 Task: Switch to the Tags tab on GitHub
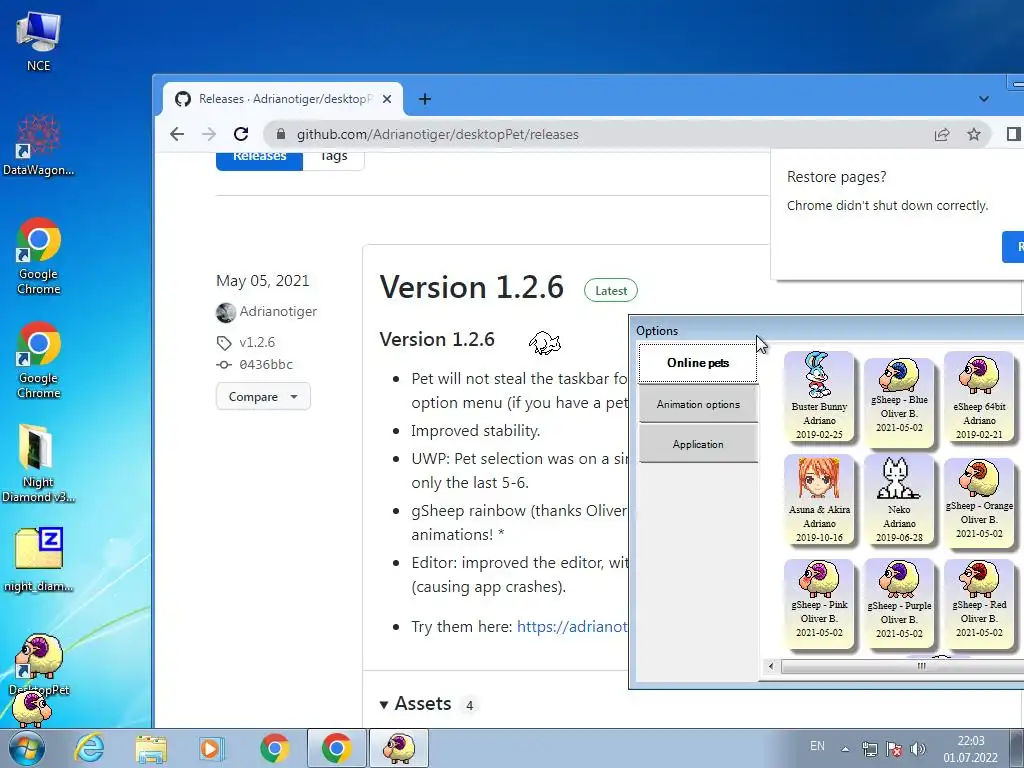pos(334,157)
